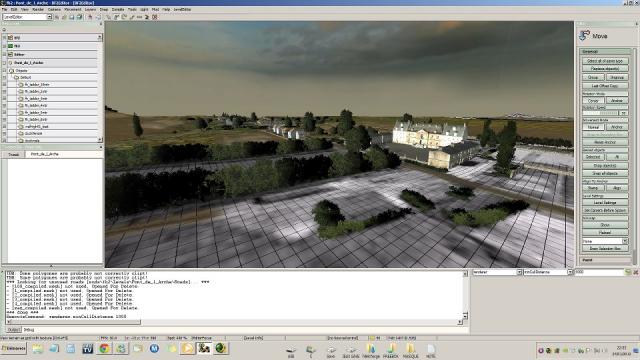Click the green execute icon beside console value field
This screenshot has height=360, width=640.
tap(628, 272)
